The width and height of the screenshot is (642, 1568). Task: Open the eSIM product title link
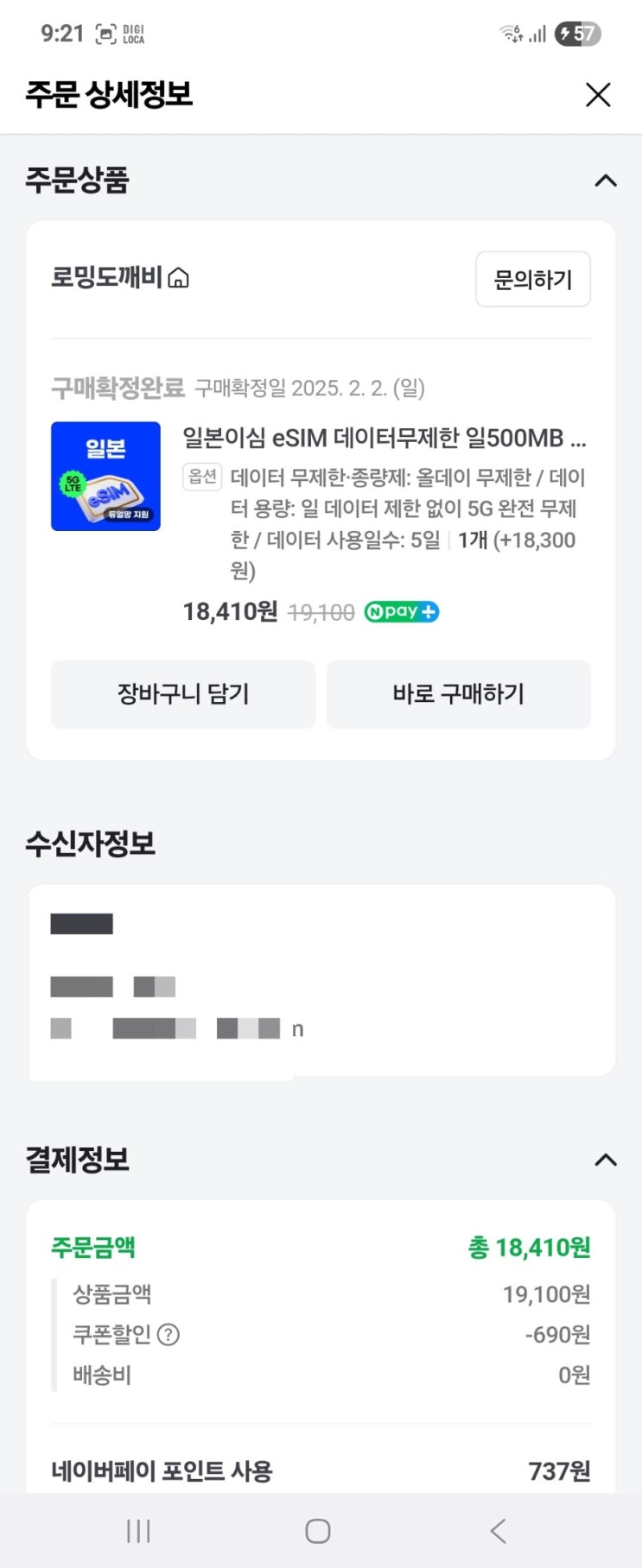385,439
